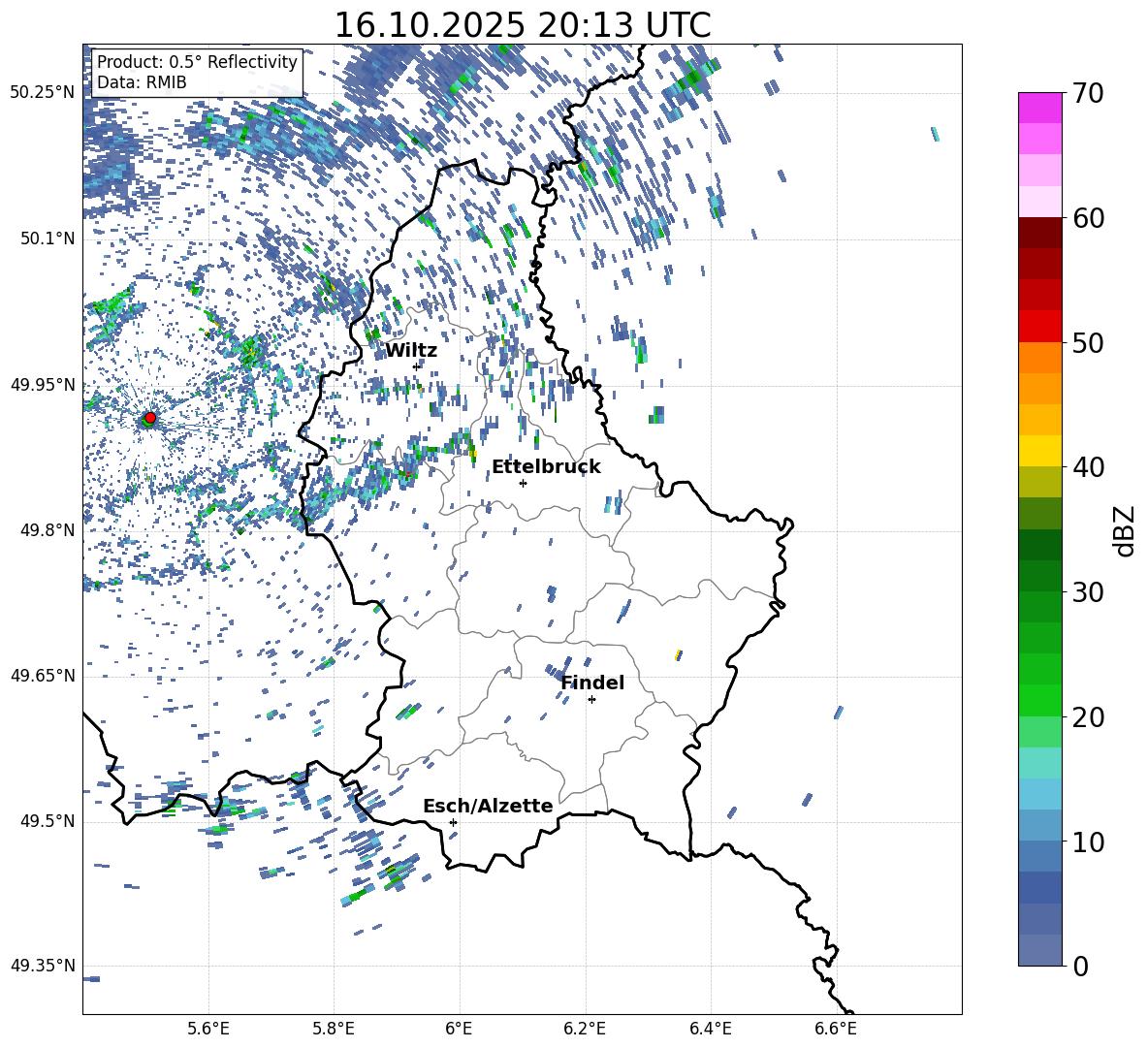Screen dimensions: 1148x1048
Task: Click the yellow radar echo northeast of Findel
Action: tap(679, 655)
